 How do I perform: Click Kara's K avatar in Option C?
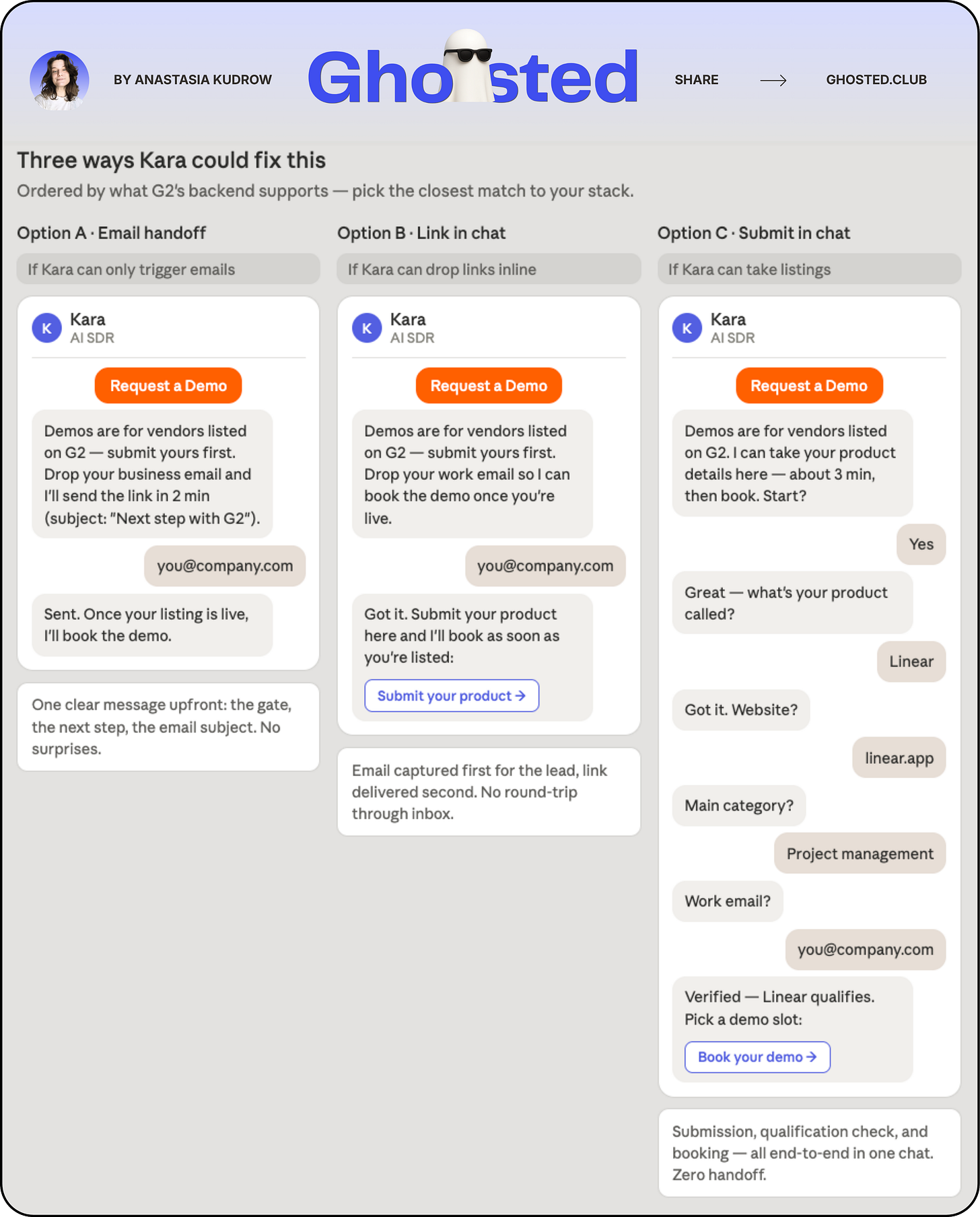pos(687,328)
